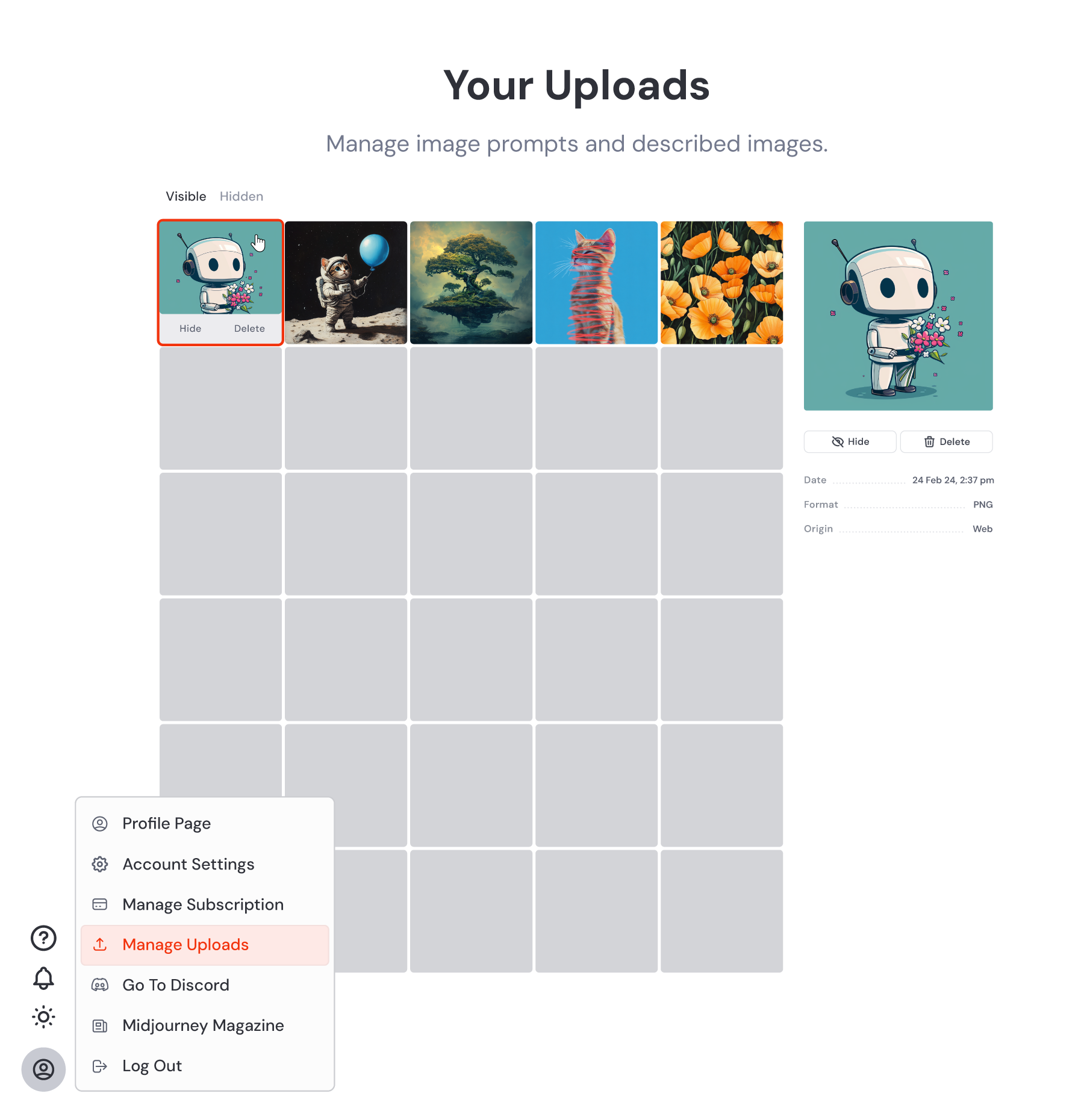Click the user profile avatar icon
The width and height of the screenshot is (1084, 1120).
tap(43, 1069)
